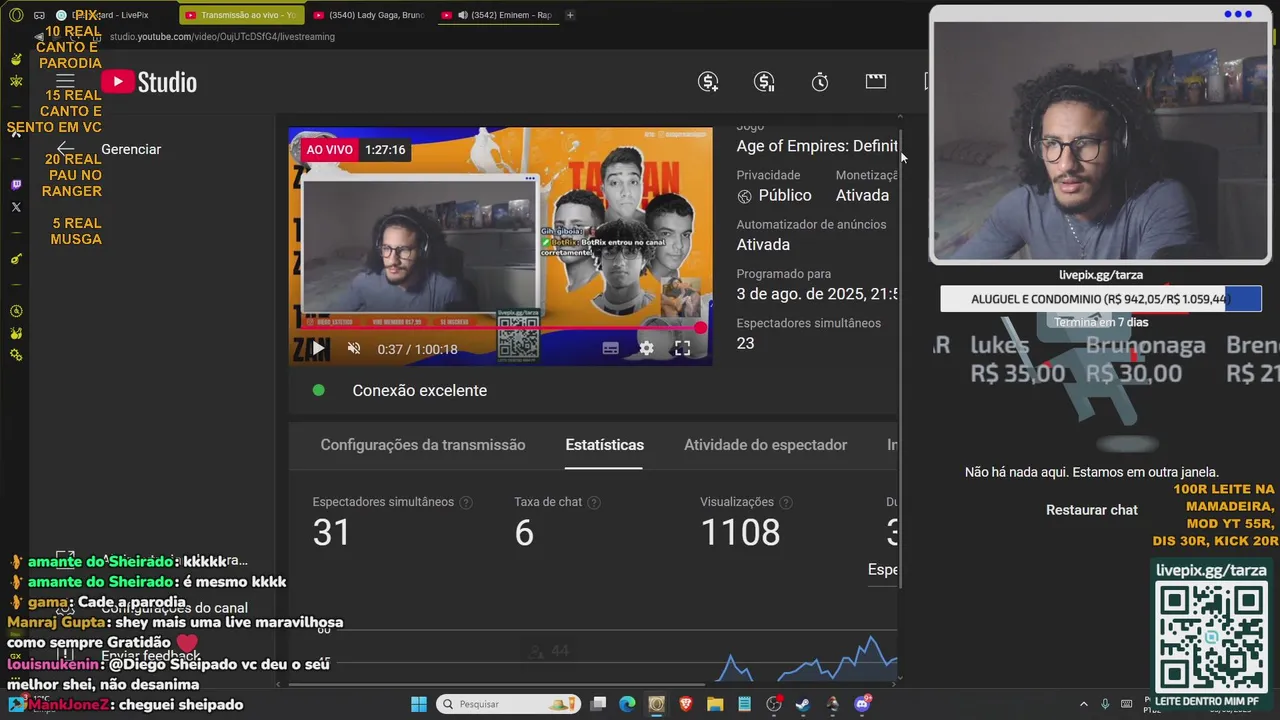The width and height of the screenshot is (1280, 720).
Task: Open the stopwatch timer icon in Studio header
Action: coord(820,82)
